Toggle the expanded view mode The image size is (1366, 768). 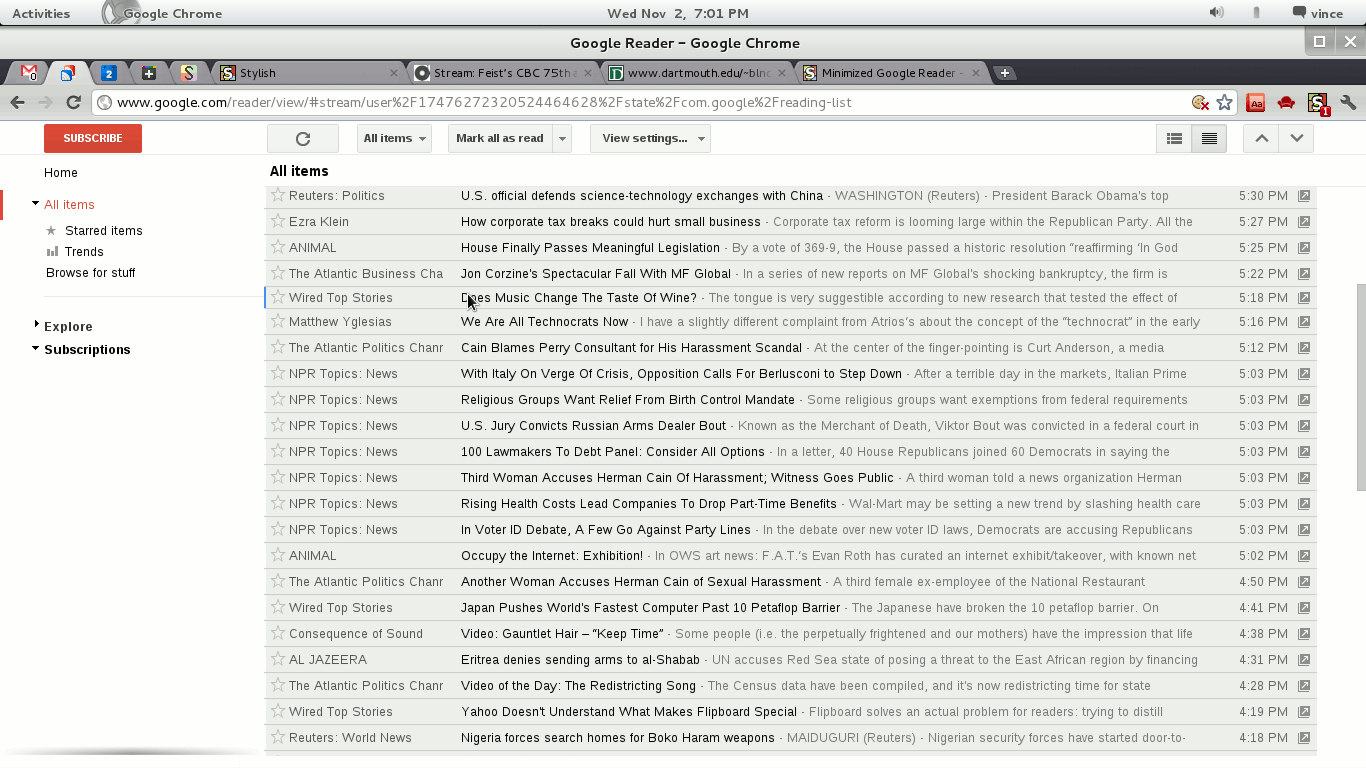pyautogui.click(x=1209, y=138)
